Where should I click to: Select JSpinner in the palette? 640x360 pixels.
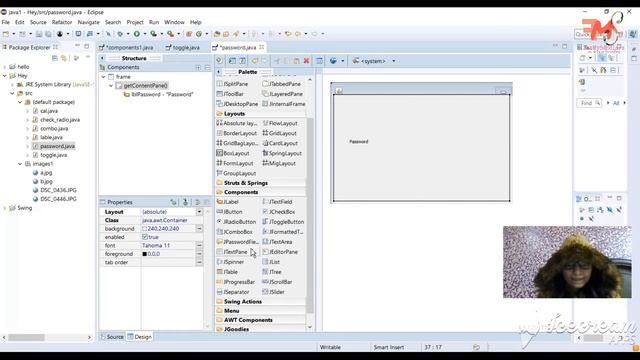(230, 262)
